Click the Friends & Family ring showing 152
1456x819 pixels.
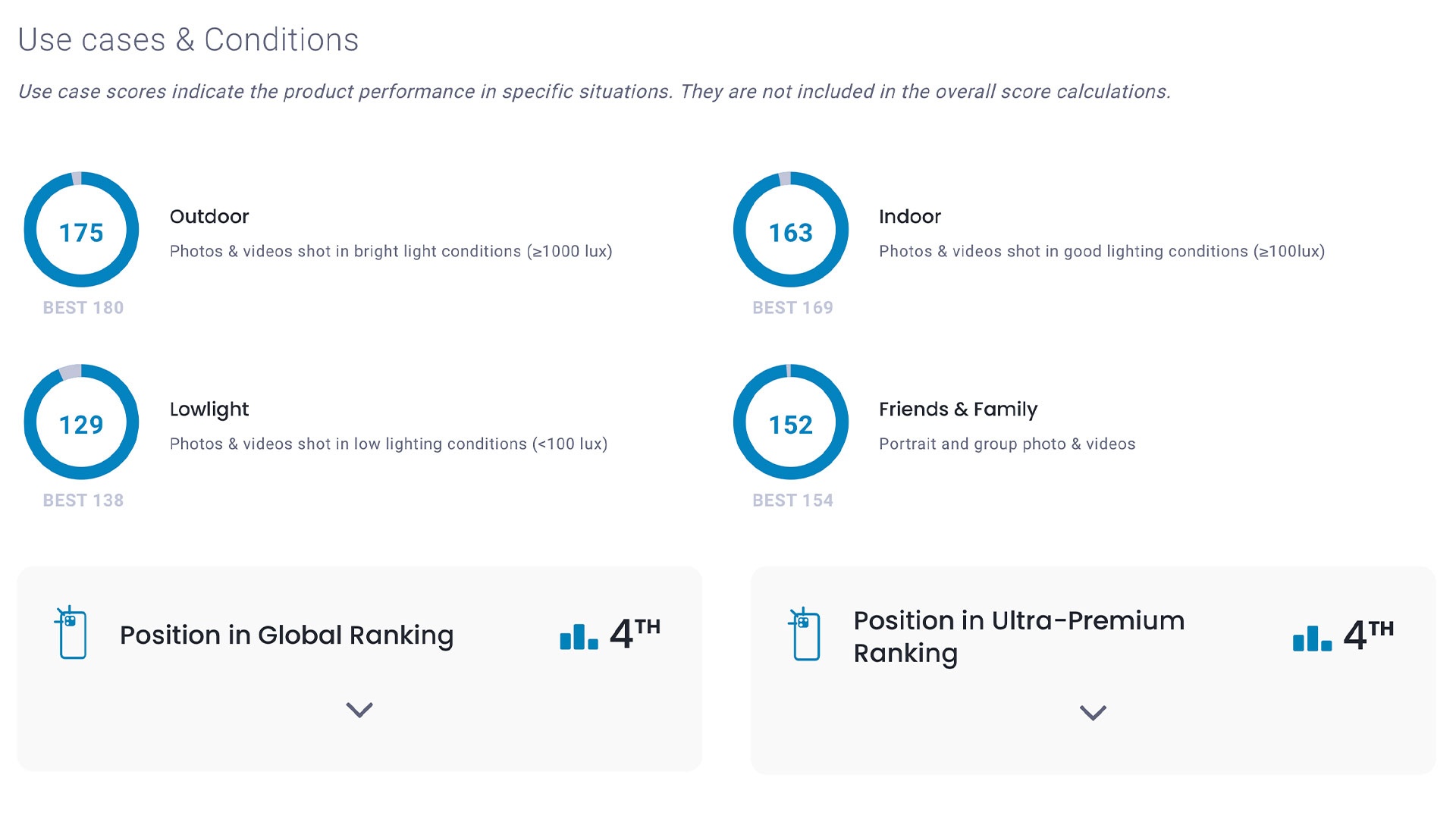(x=791, y=422)
